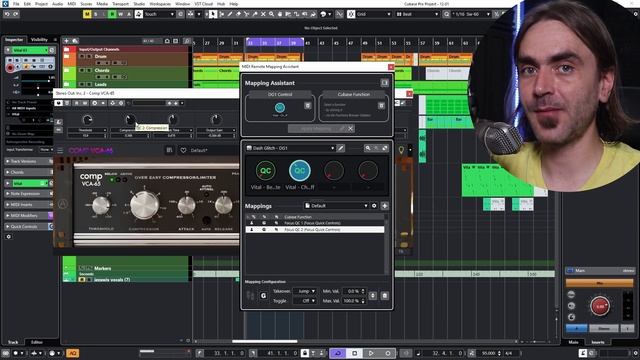The height and width of the screenshot is (360, 640).
Task: Delete the QC1 Control assignment trash icon
Action: pyautogui.click(x=308, y=106)
